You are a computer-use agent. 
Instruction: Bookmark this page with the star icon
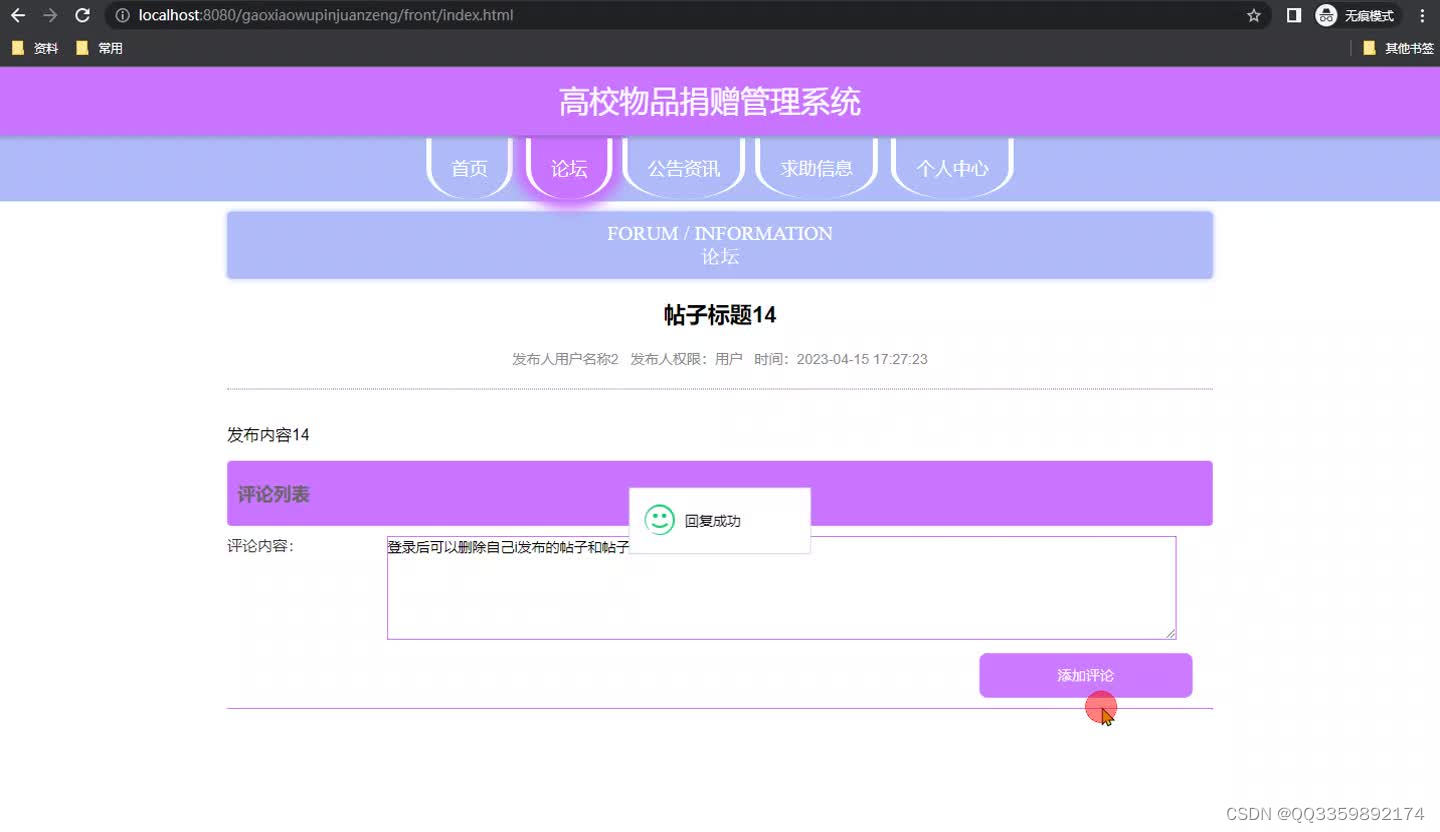(x=1253, y=15)
